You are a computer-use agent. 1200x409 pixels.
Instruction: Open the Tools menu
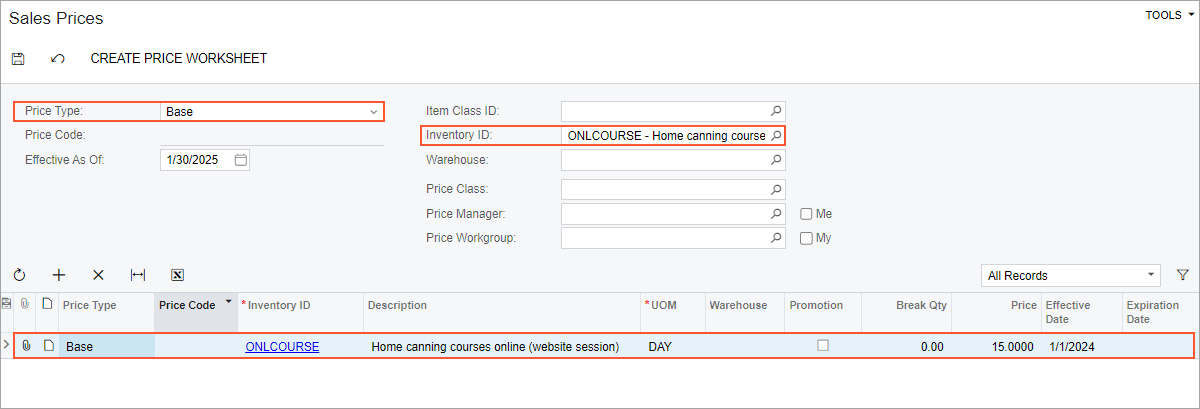click(x=1170, y=15)
